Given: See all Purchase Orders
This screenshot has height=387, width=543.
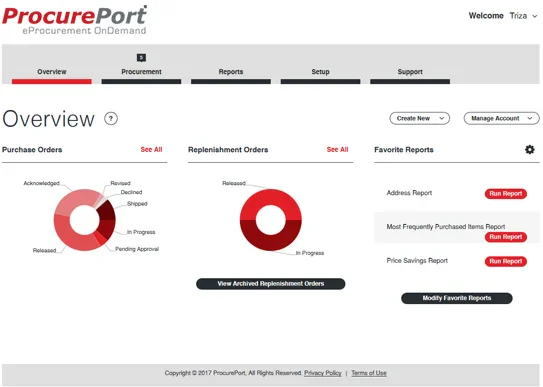Looking at the screenshot, I should point(151,150).
